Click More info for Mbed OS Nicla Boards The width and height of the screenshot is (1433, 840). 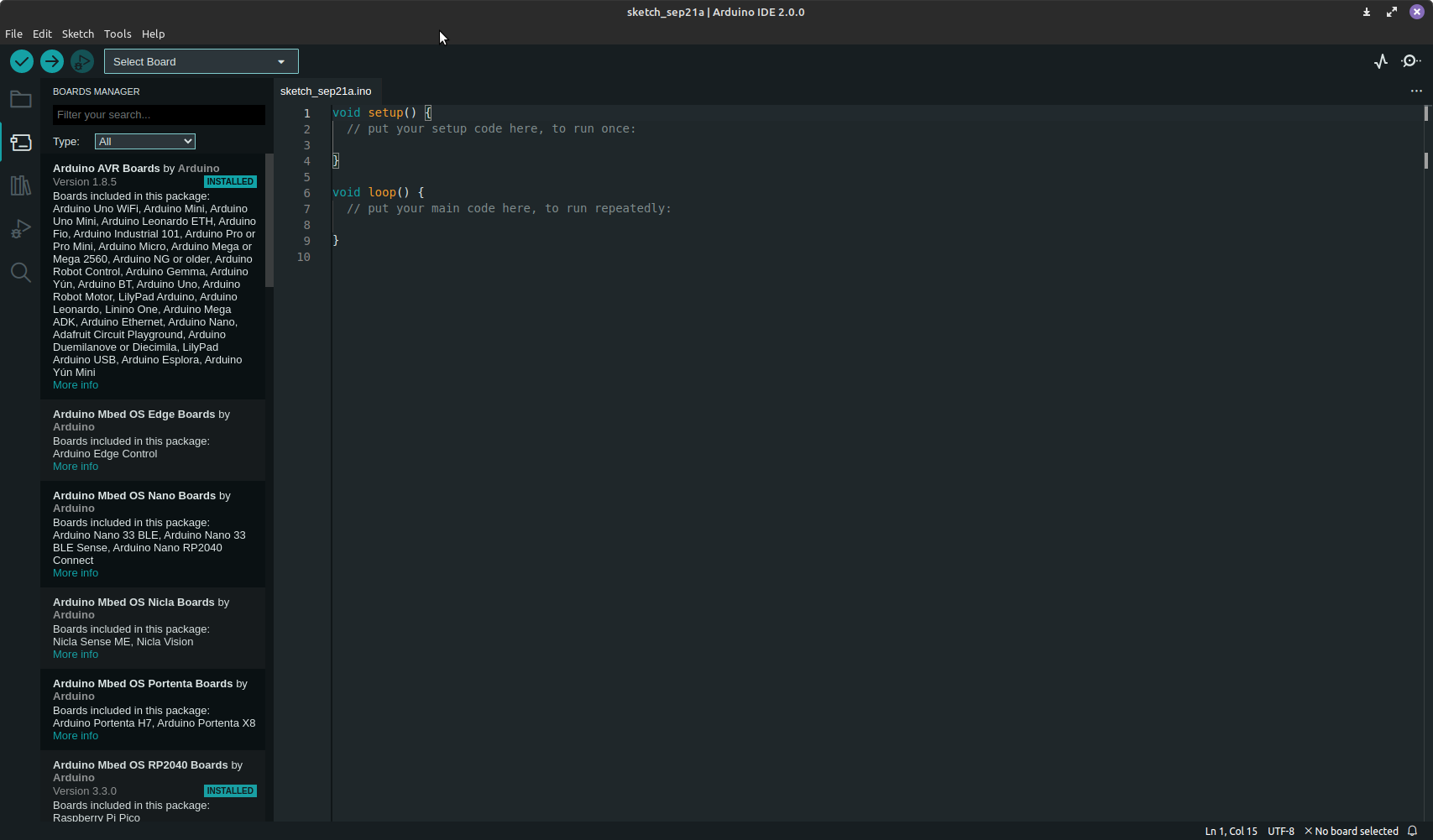tap(76, 655)
